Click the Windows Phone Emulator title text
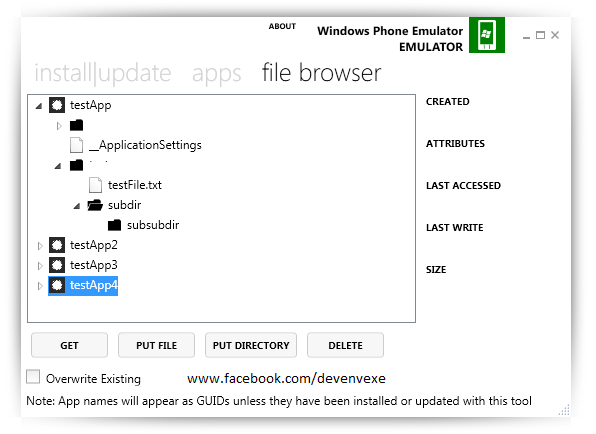 390,31
